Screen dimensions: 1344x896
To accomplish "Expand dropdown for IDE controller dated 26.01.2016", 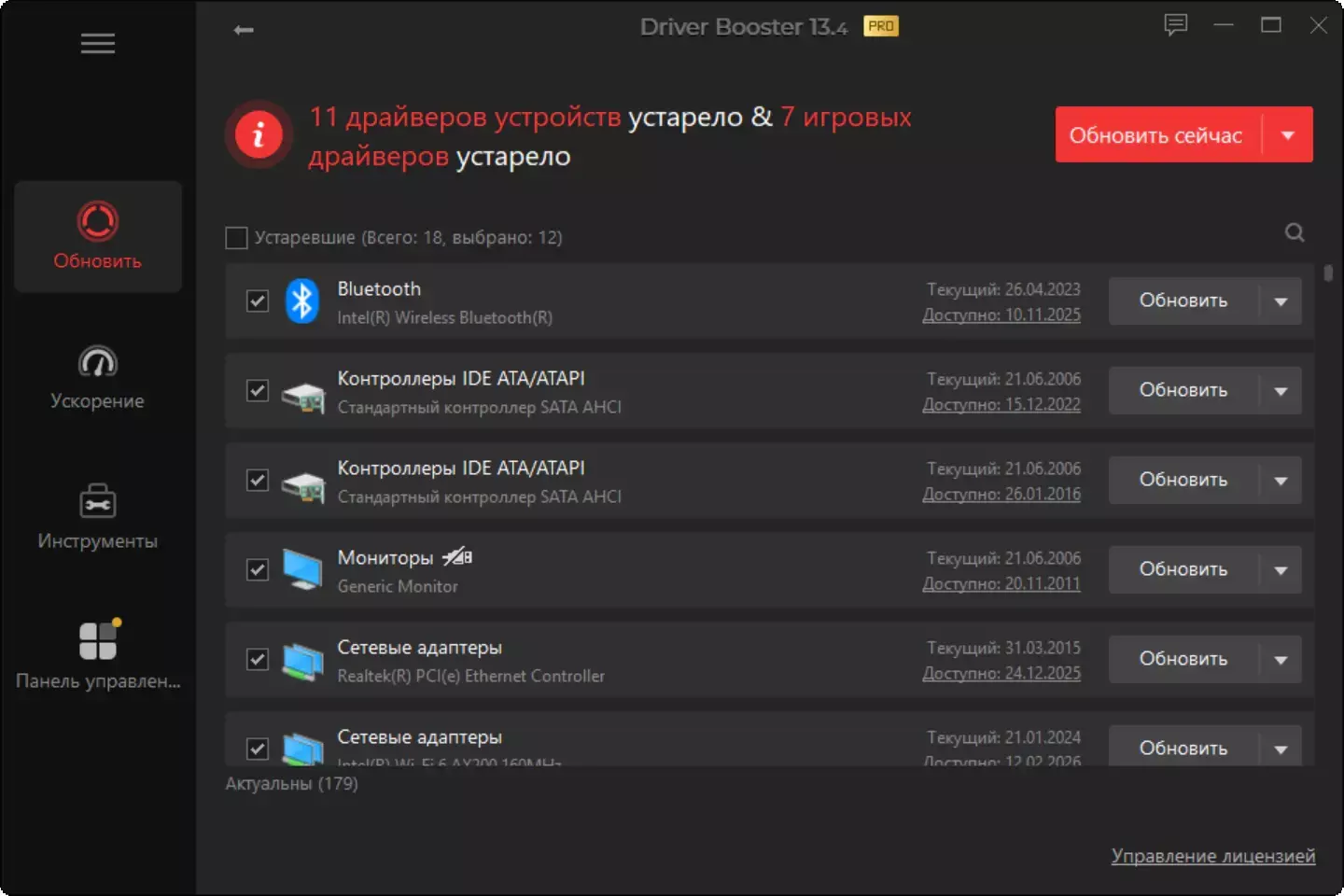I will [1281, 481].
